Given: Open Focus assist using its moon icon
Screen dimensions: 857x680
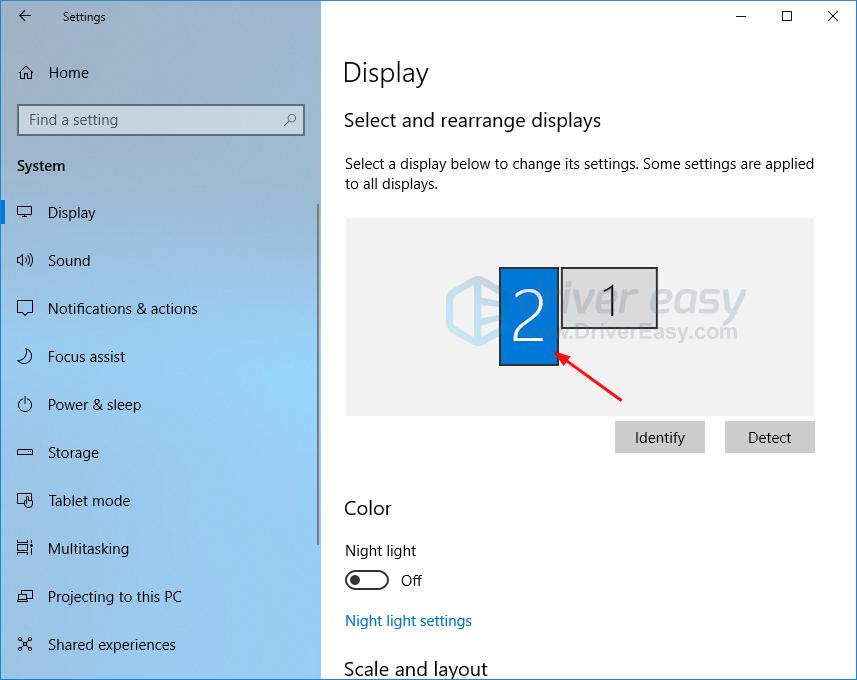Looking at the screenshot, I should pyautogui.click(x=27, y=356).
